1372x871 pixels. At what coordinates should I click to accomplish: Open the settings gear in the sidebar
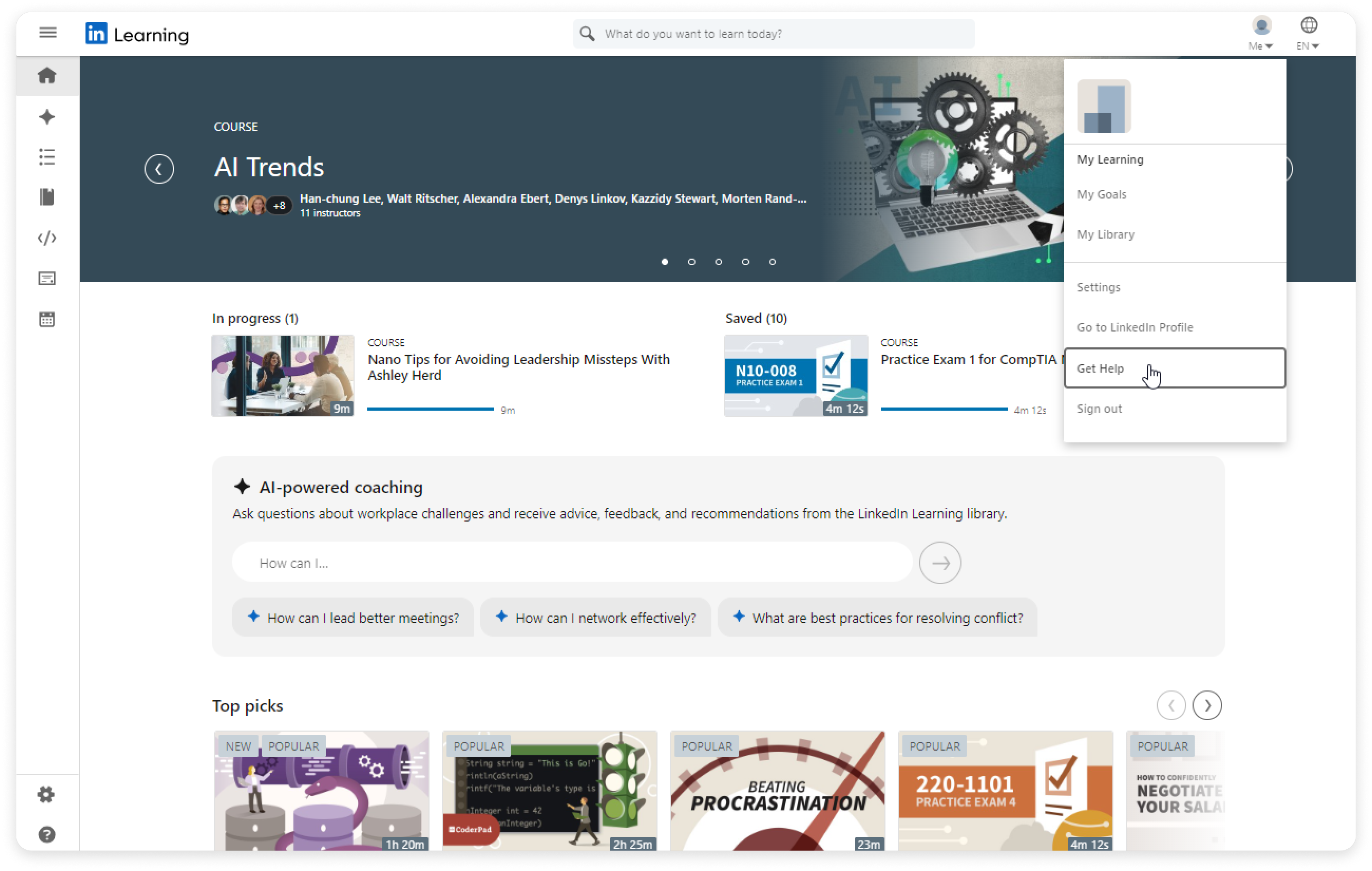pyautogui.click(x=47, y=794)
